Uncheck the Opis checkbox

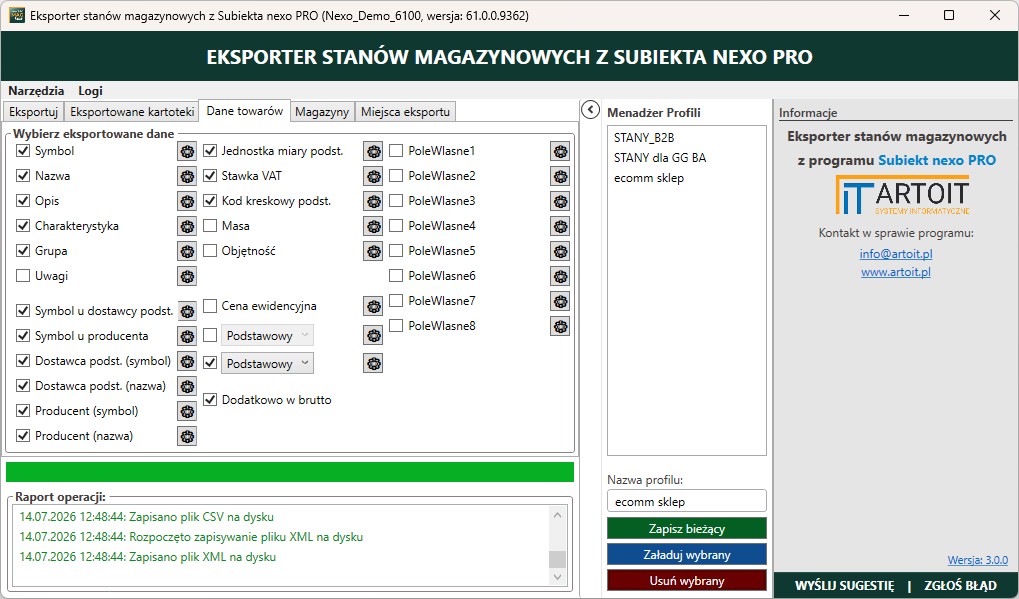click(23, 201)
